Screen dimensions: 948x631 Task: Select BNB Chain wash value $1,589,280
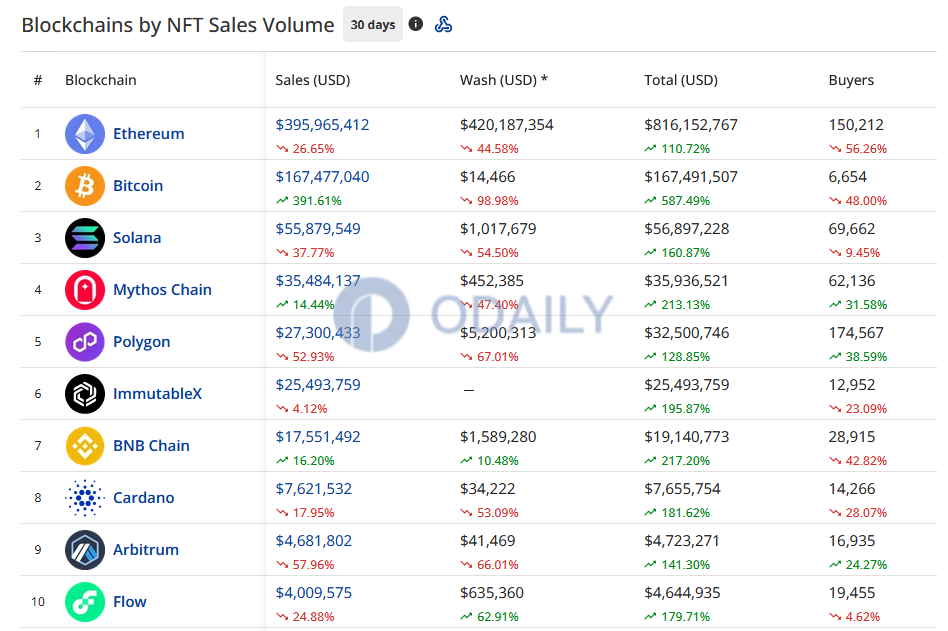(x=498, y=436)
